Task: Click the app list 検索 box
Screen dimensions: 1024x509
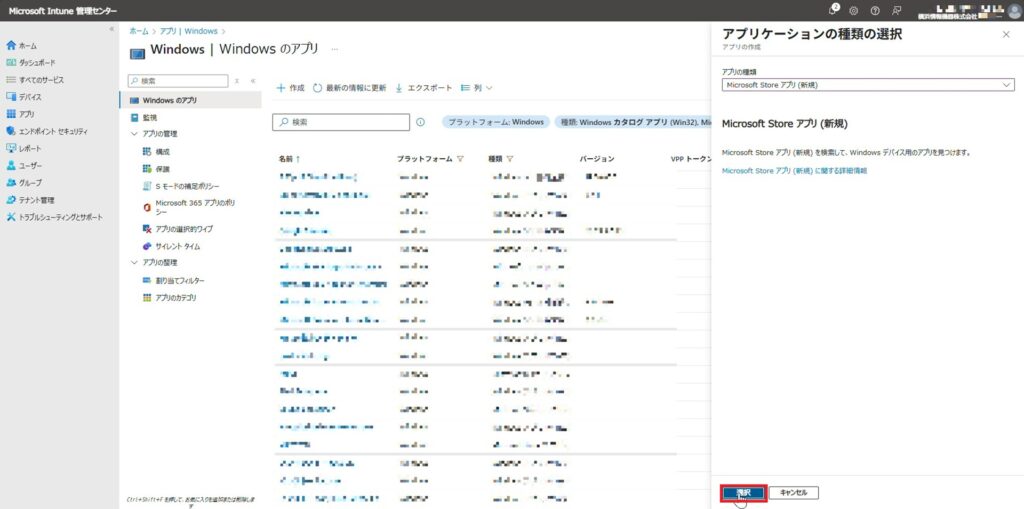Action: pyautogui.click(x=341, y=122)
